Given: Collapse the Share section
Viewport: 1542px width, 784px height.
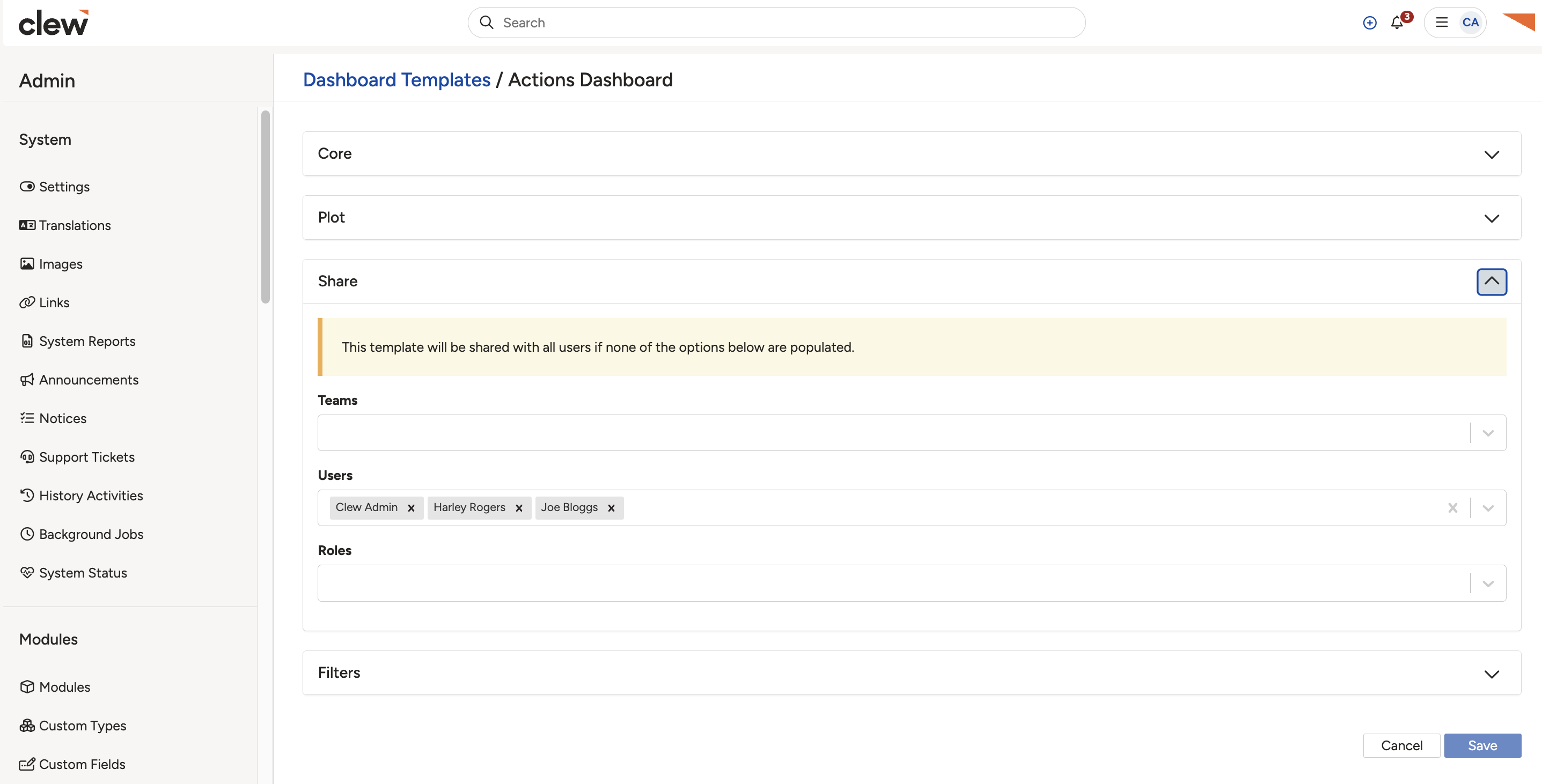Looking at the screenshot, I should 1491,282.
